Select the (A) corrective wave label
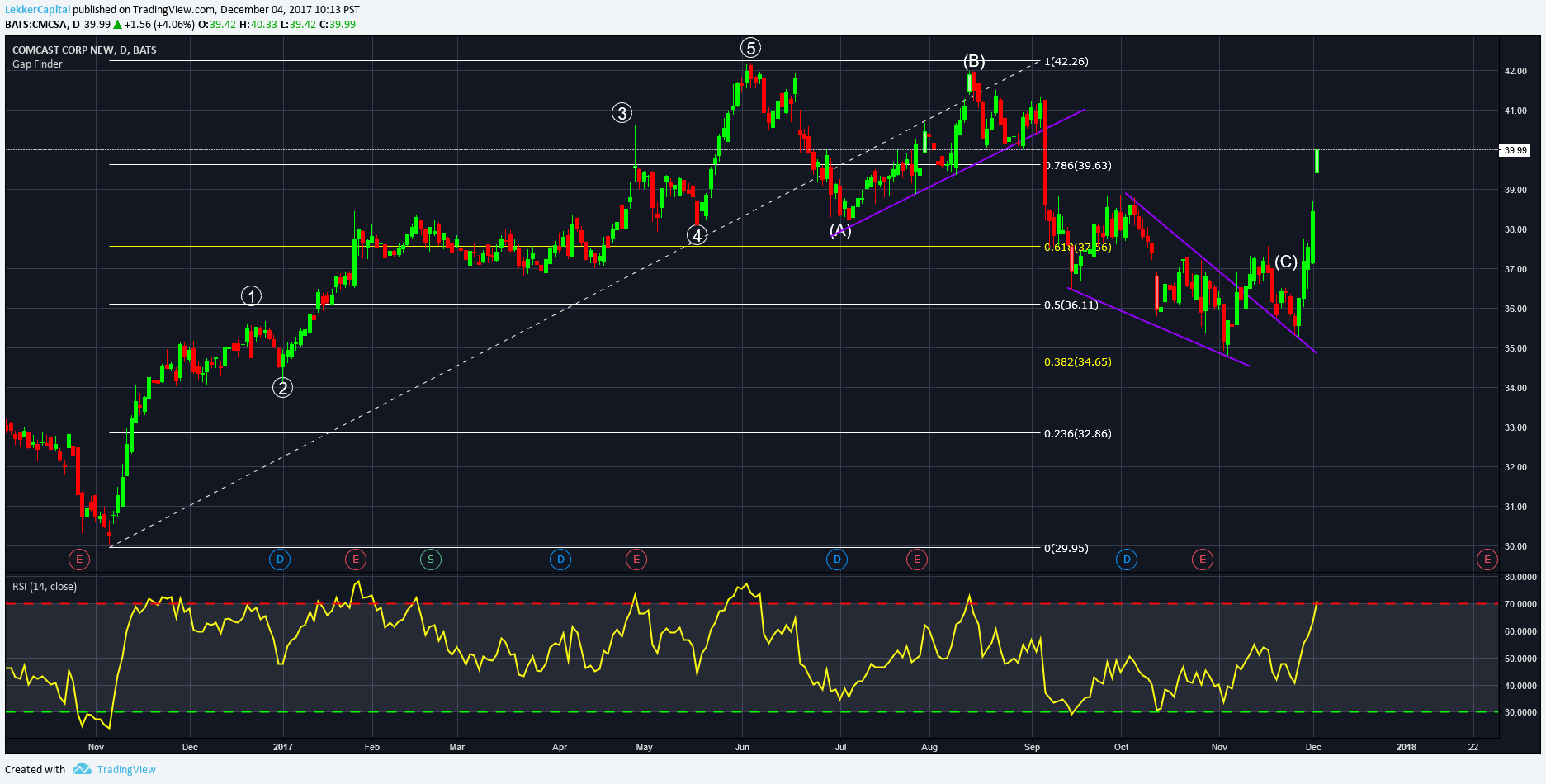This screenshot has width=1546, height=784. (x=840, y=230)
